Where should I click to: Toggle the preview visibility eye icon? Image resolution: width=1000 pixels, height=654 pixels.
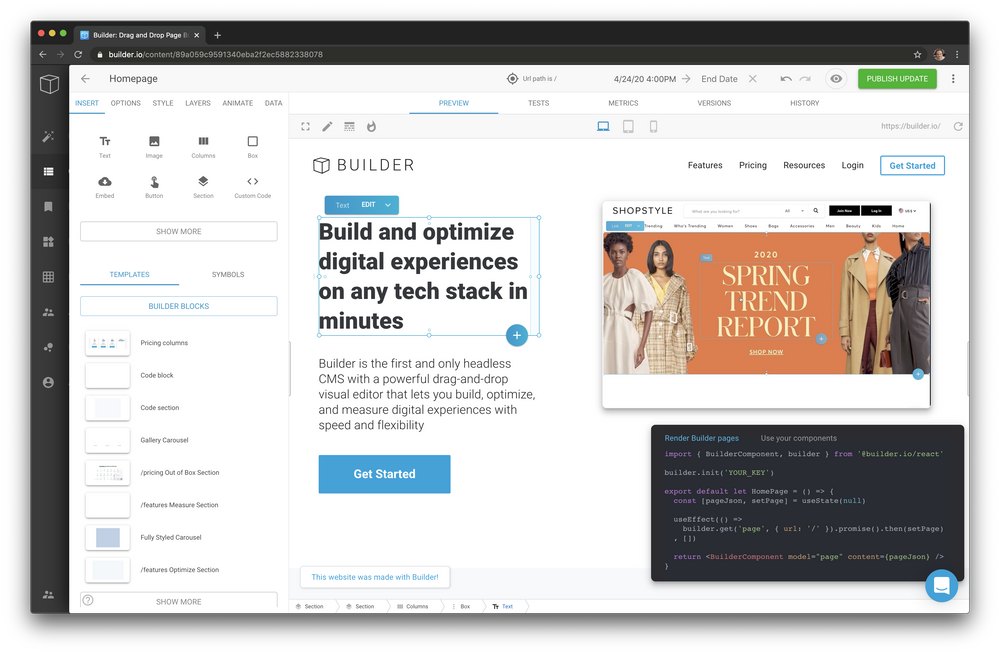click(835, 78)
